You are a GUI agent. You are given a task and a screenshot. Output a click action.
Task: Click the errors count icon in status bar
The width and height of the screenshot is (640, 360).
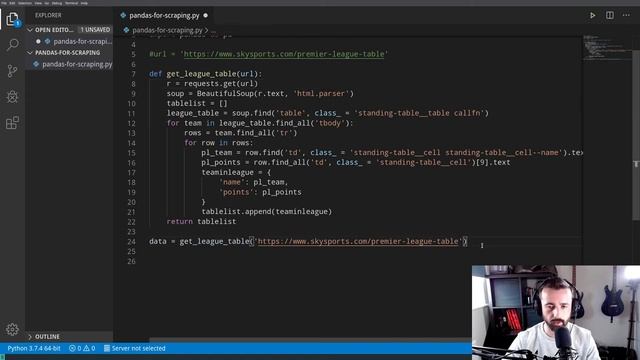tap(72, 348)
